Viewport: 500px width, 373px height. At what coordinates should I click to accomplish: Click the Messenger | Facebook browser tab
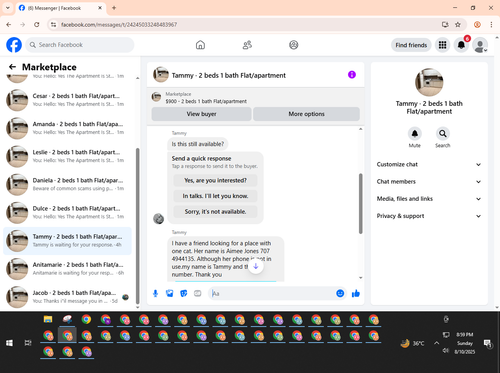tap(61, 8)
